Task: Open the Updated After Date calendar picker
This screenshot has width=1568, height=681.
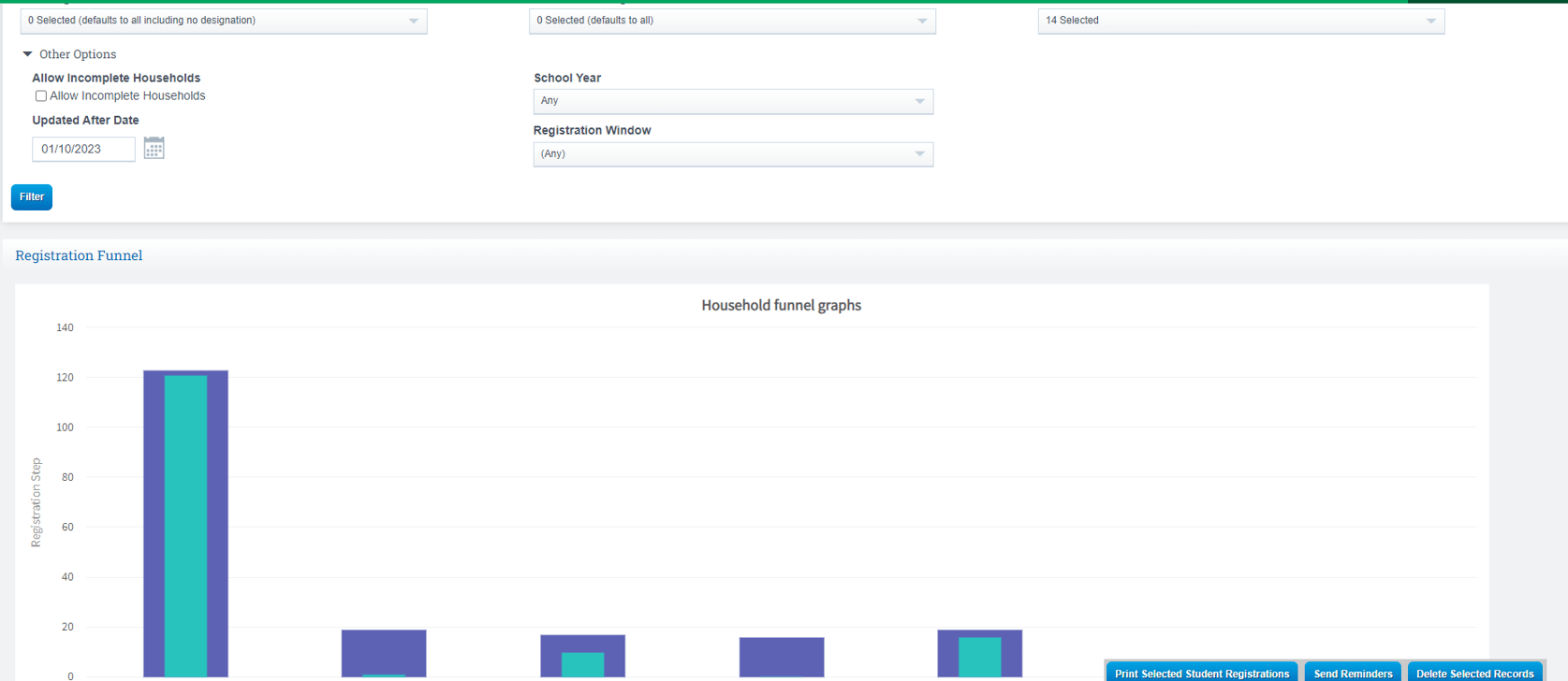Action: [x=154, y=148]
